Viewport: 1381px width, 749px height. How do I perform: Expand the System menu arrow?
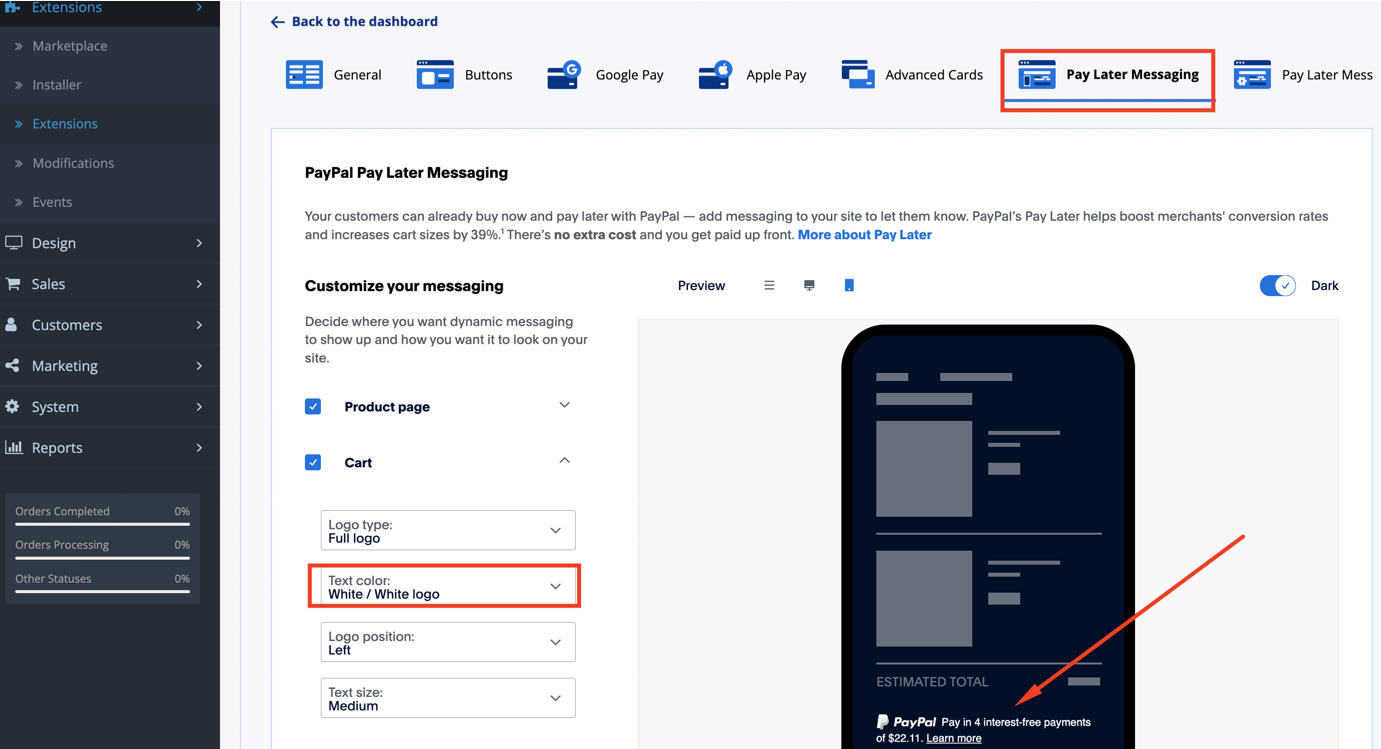point(199,407)
